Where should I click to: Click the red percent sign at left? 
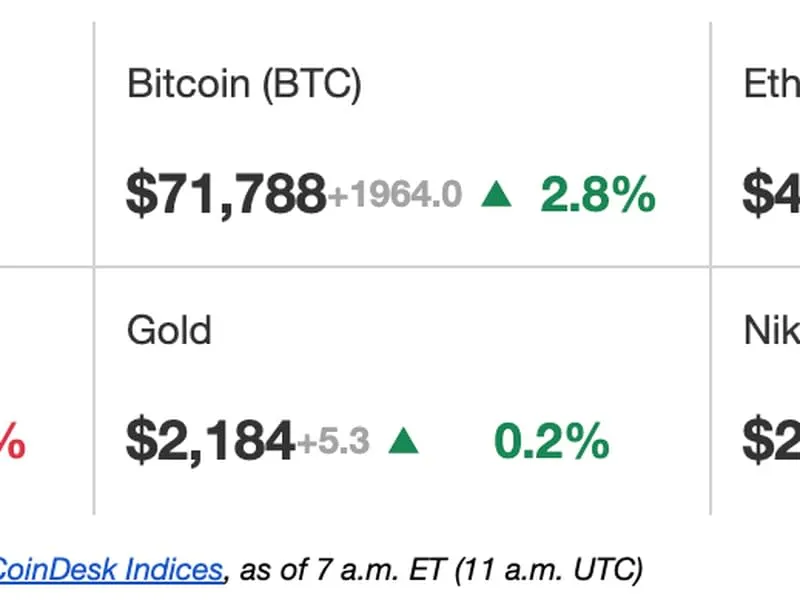[12, 441]
